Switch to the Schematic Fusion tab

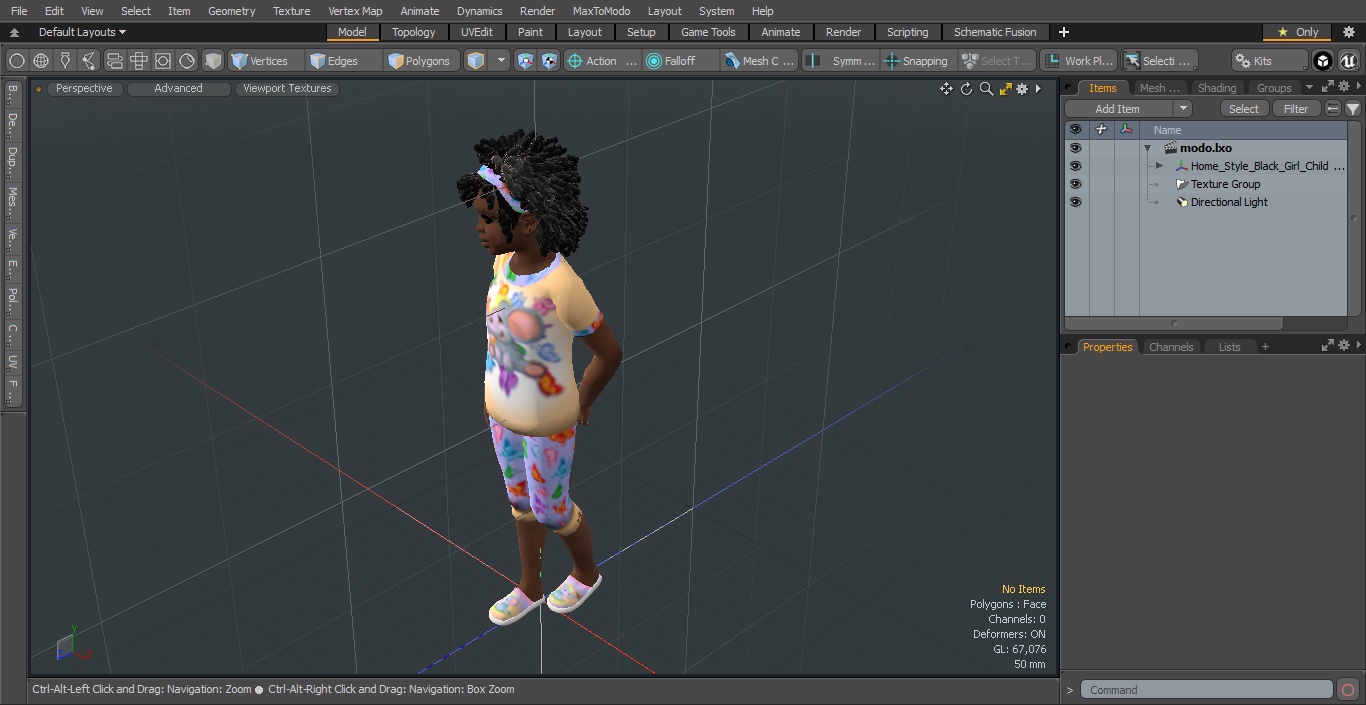pos(995,32)
